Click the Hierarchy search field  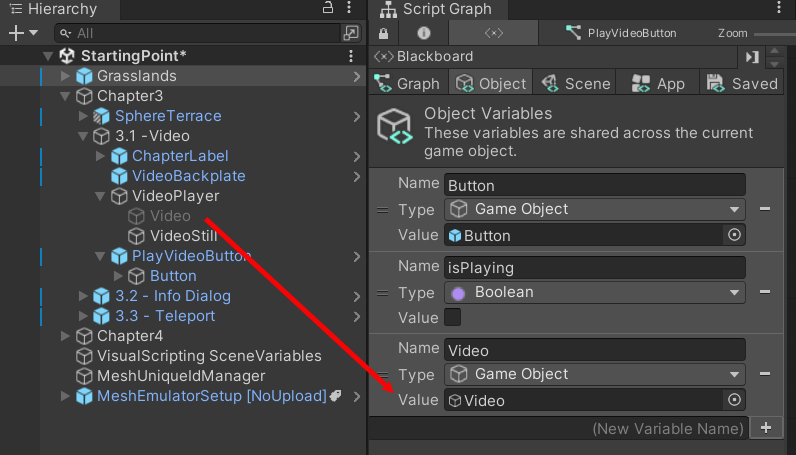point(198,34)
